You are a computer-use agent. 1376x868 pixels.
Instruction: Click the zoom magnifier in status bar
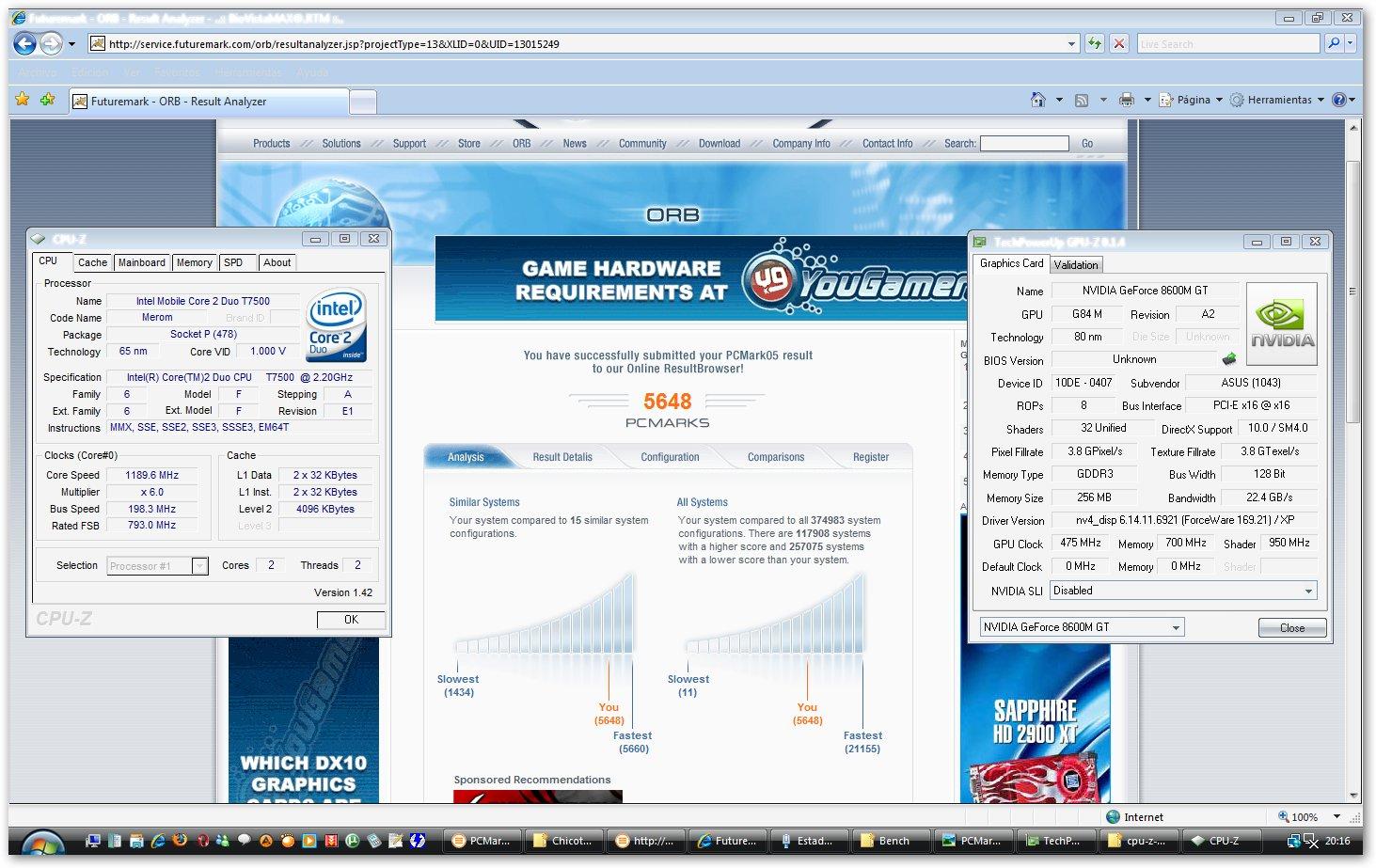click(1284, 817)
